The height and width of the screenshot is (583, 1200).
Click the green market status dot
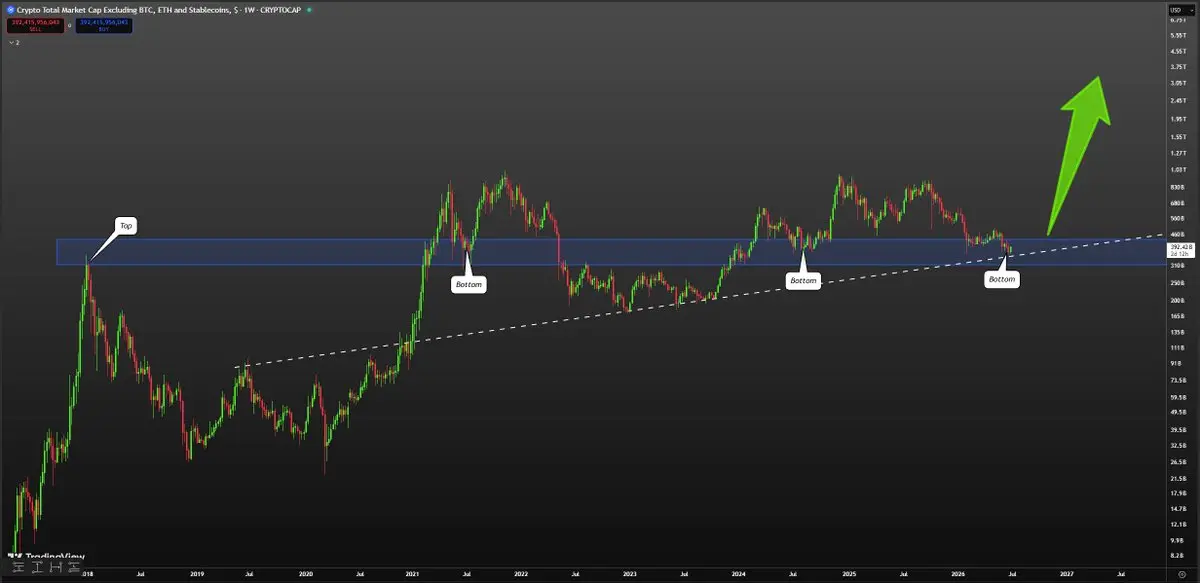tap(309, 8)
